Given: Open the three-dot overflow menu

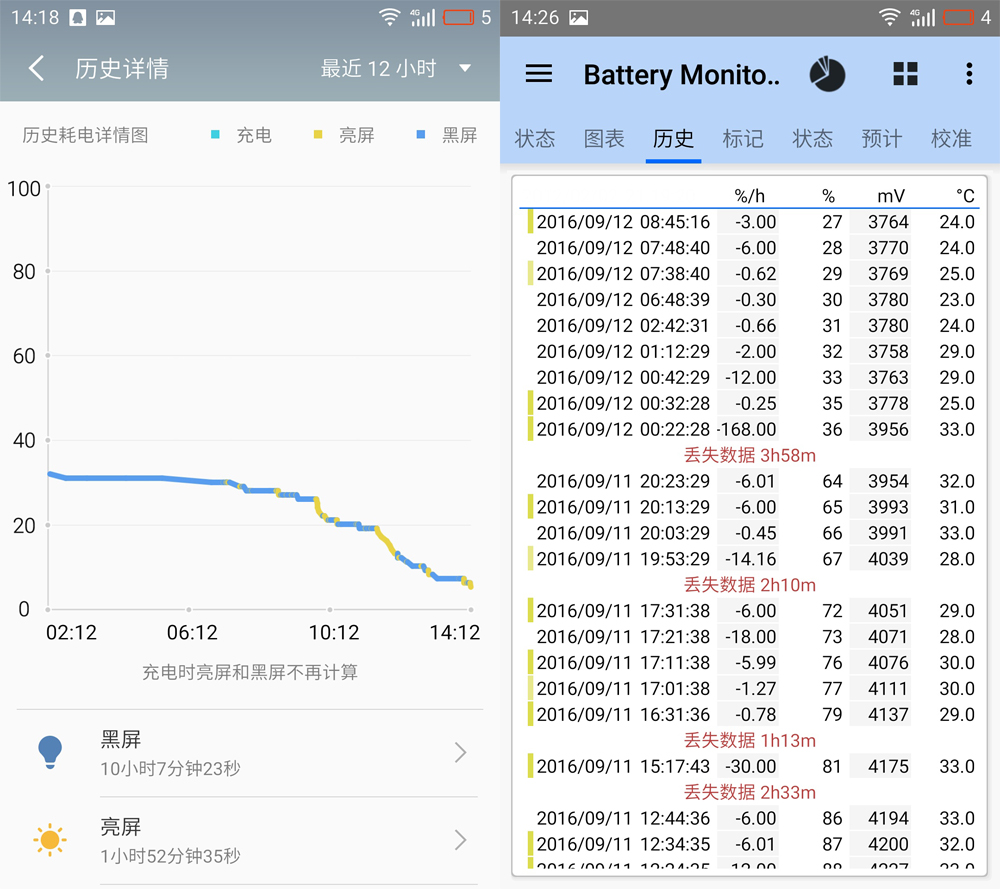Looking at the screenshot, I should [968, 74].
